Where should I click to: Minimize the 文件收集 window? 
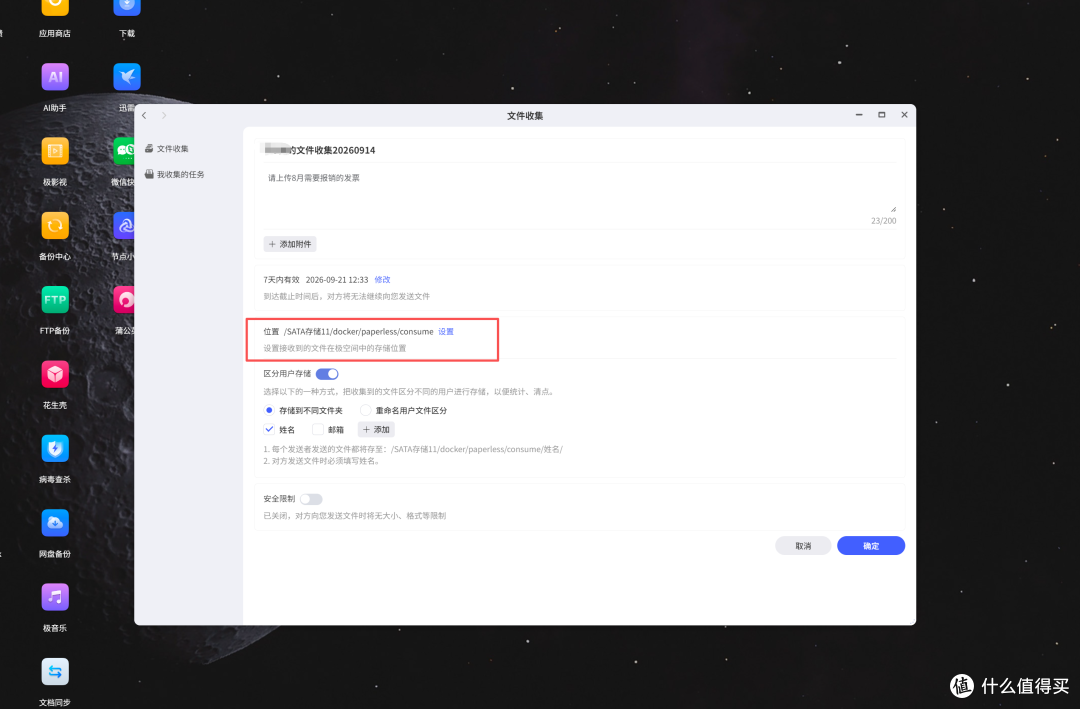859,115
